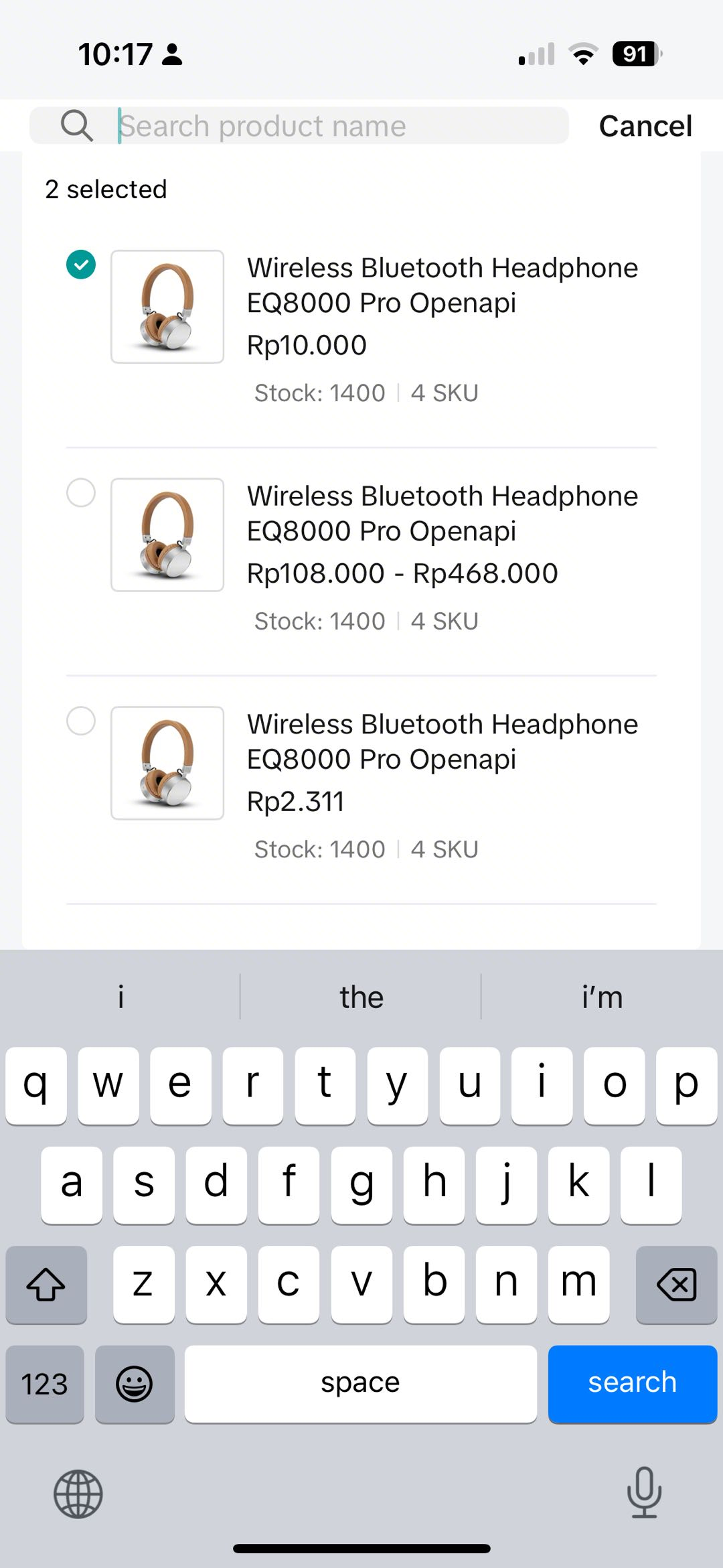Tap the globe language switcher icon
The image size is (723, 1568).
coord(78,1494)
